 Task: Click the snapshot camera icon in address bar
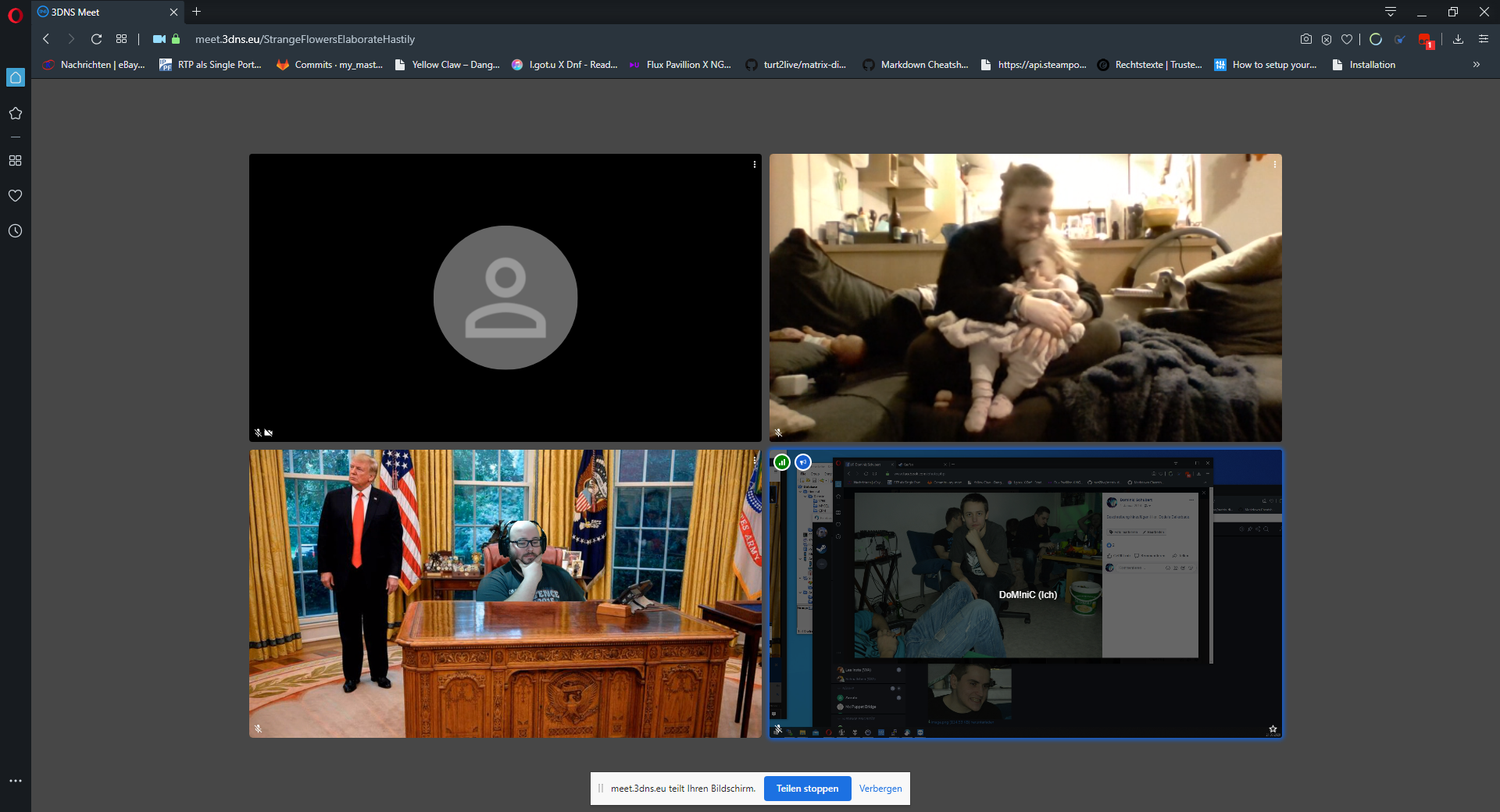click(1305, 39)
